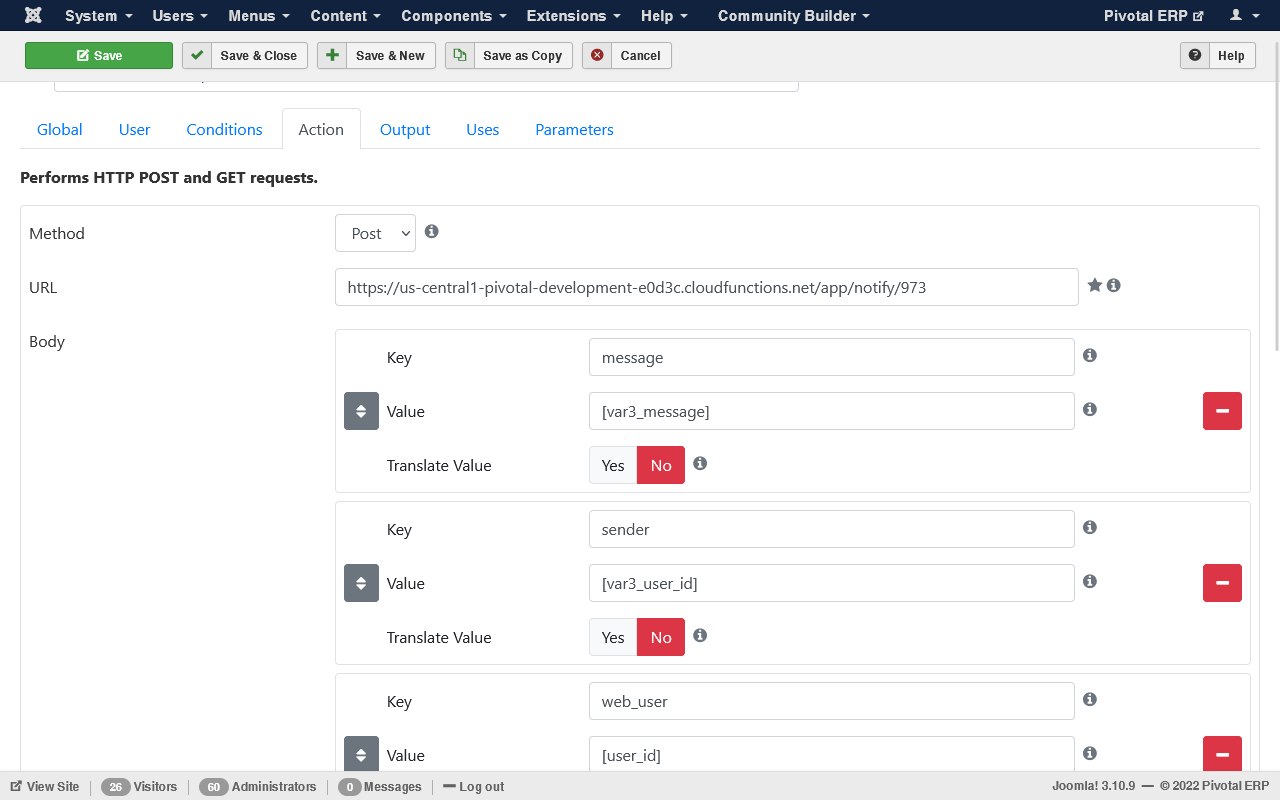The image size is (1280, 800).
Task: Click the Joomla logo icon
Action: (33, 15)
